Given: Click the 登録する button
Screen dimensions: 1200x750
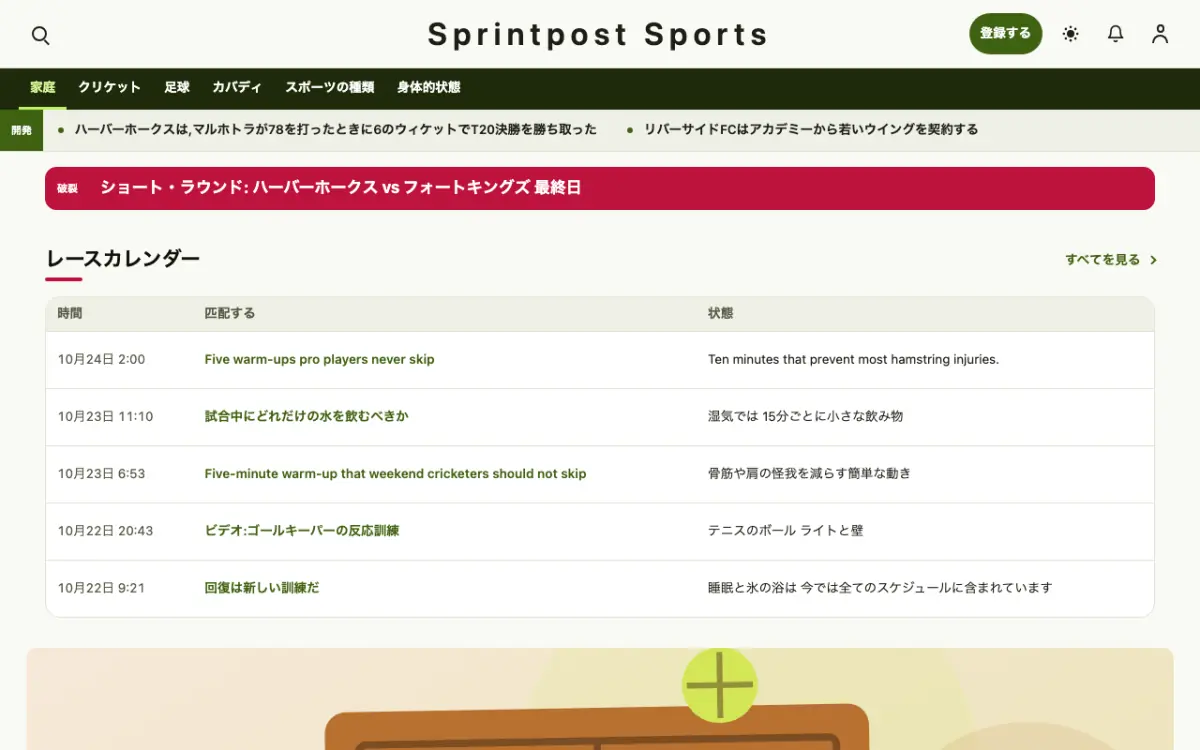Looking at the screenshot, I should tap(1006, 33).
